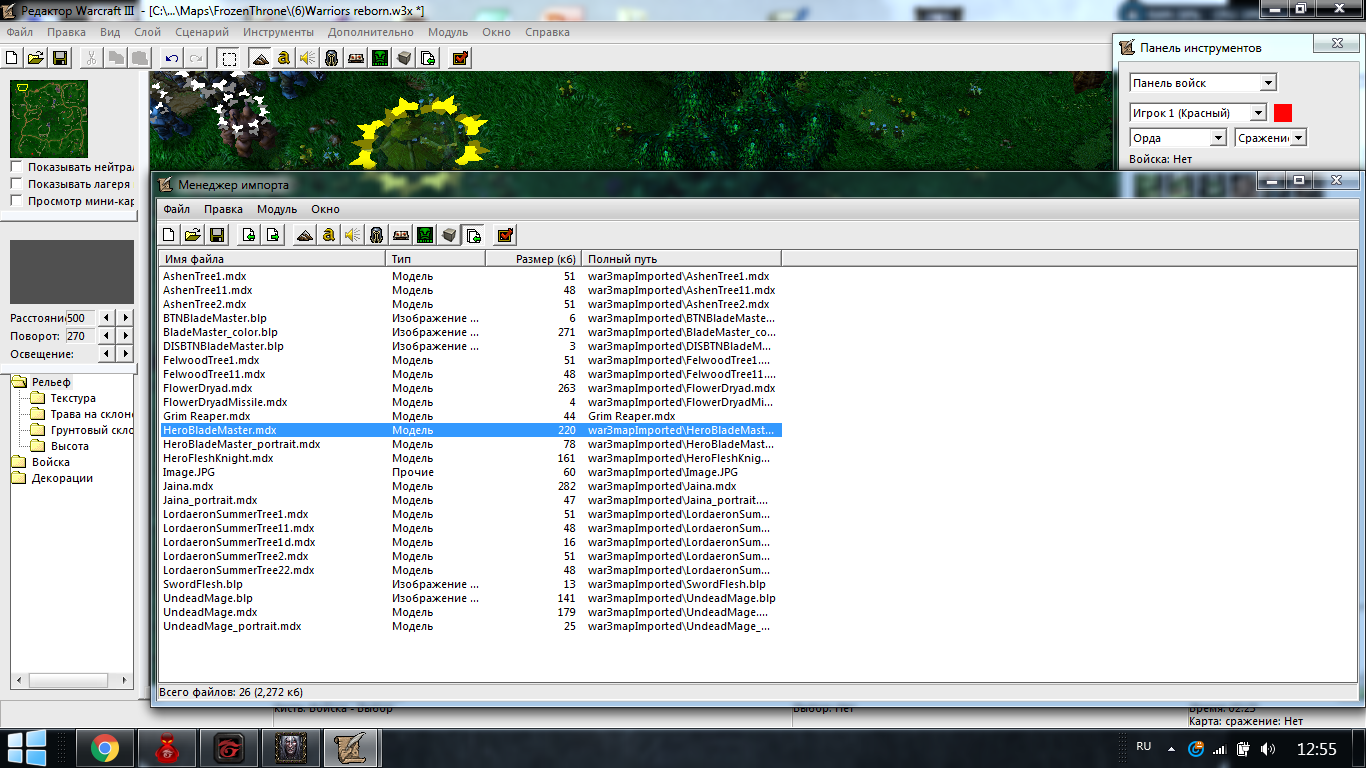This screenshot has height=768, width=1366.
Task: Open Object editor from main editor toolbar
Action: (x=332, y=58)
